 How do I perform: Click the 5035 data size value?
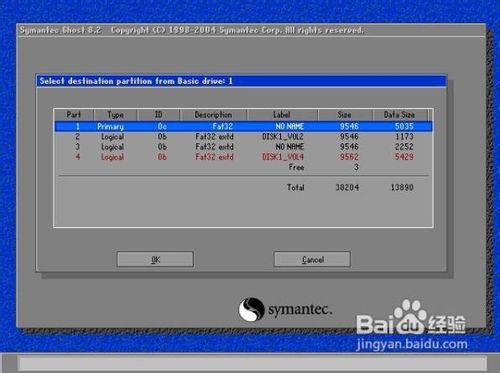404,126
